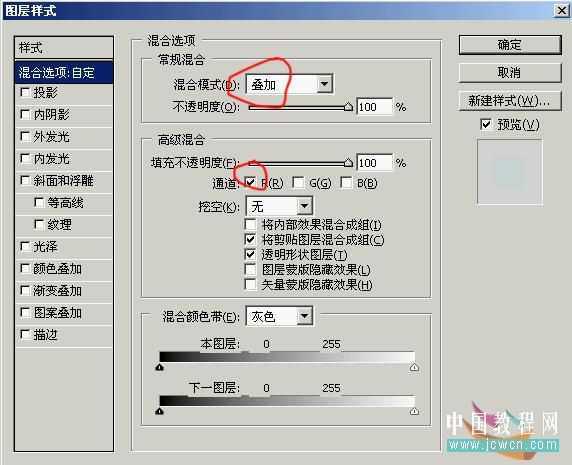
Task: Enable 外发光 outer glow checkbox
Action: tap(25, 136)
